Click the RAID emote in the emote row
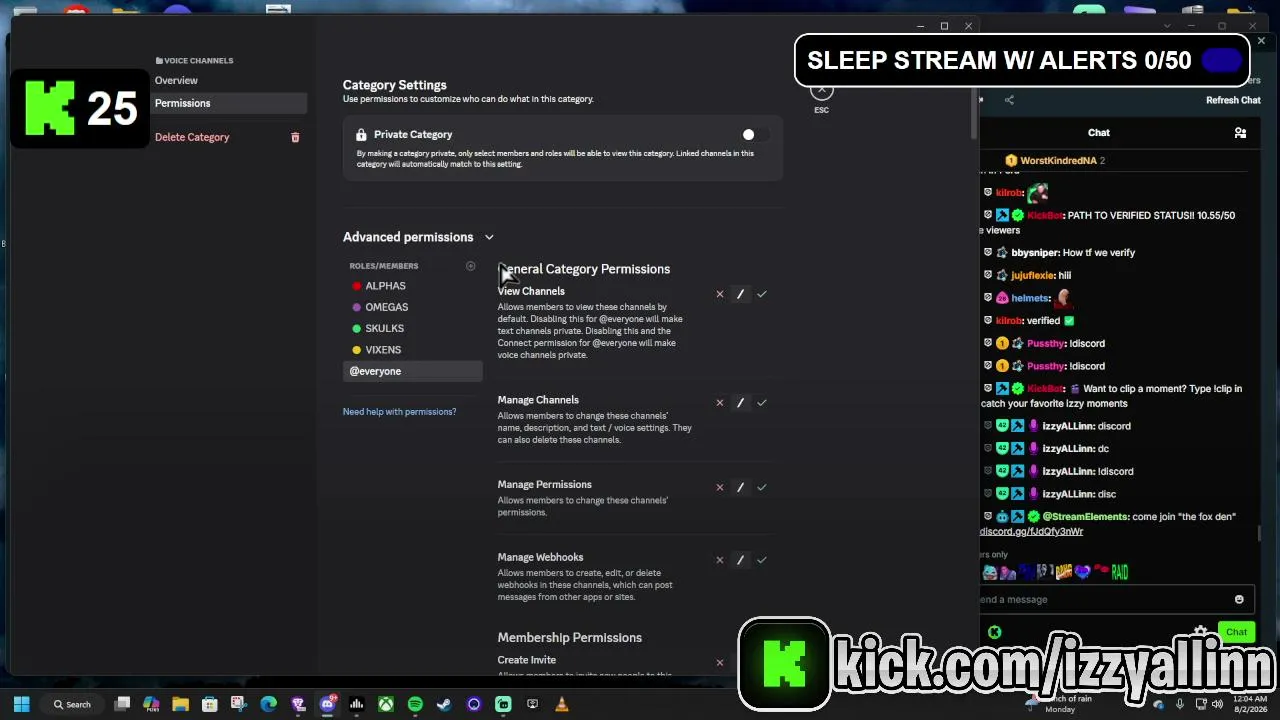Image resolution: width=1280 pixels, height=720 pixels. click(x=1119, y=572)
